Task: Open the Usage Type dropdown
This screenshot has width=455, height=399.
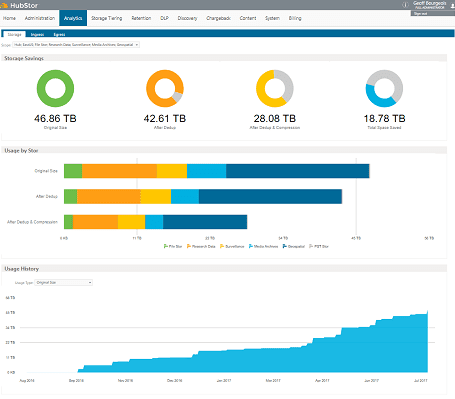Action: tap(64, 283)
